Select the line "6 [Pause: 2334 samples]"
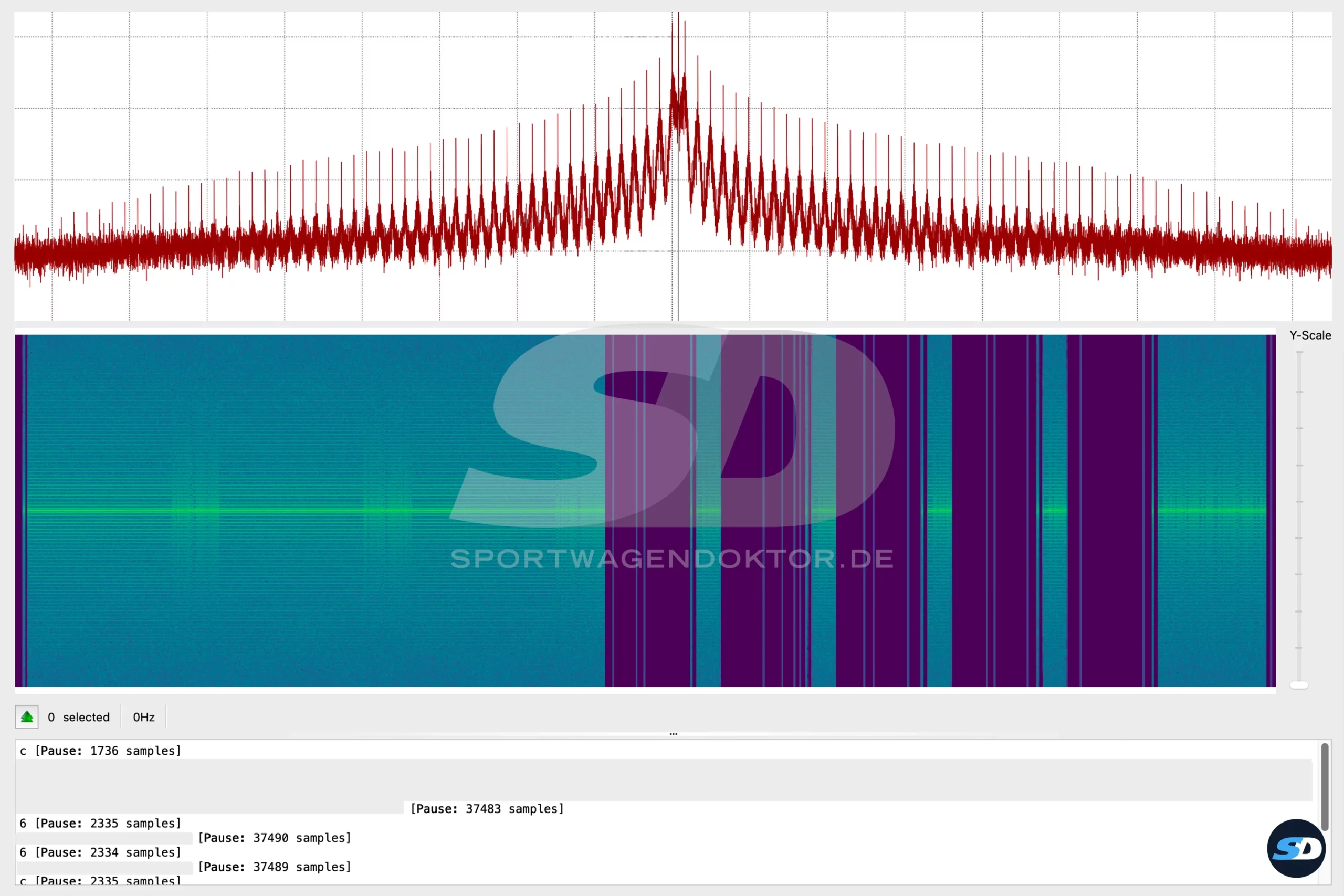Viewport: 1344px width, 896px height. coord(100,852)
